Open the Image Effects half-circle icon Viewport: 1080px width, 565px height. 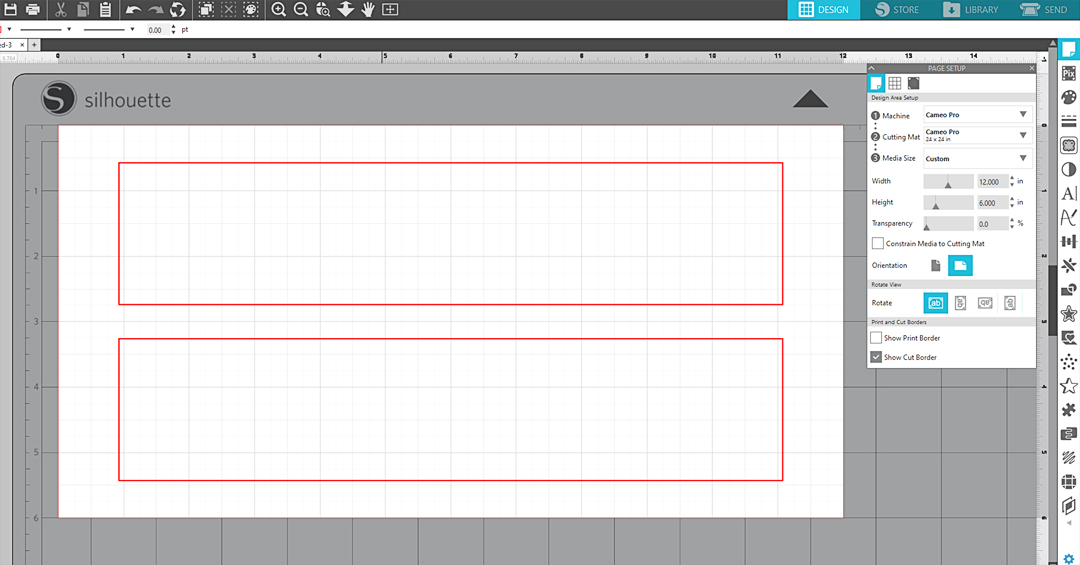click(1069, 170)
